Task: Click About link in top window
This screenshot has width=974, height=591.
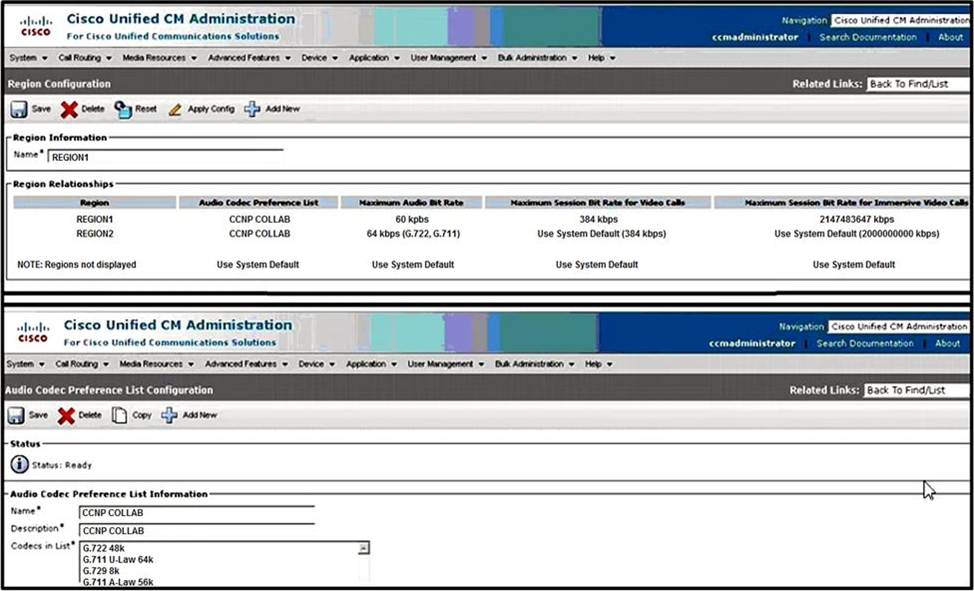Action: tap(950, 37)
